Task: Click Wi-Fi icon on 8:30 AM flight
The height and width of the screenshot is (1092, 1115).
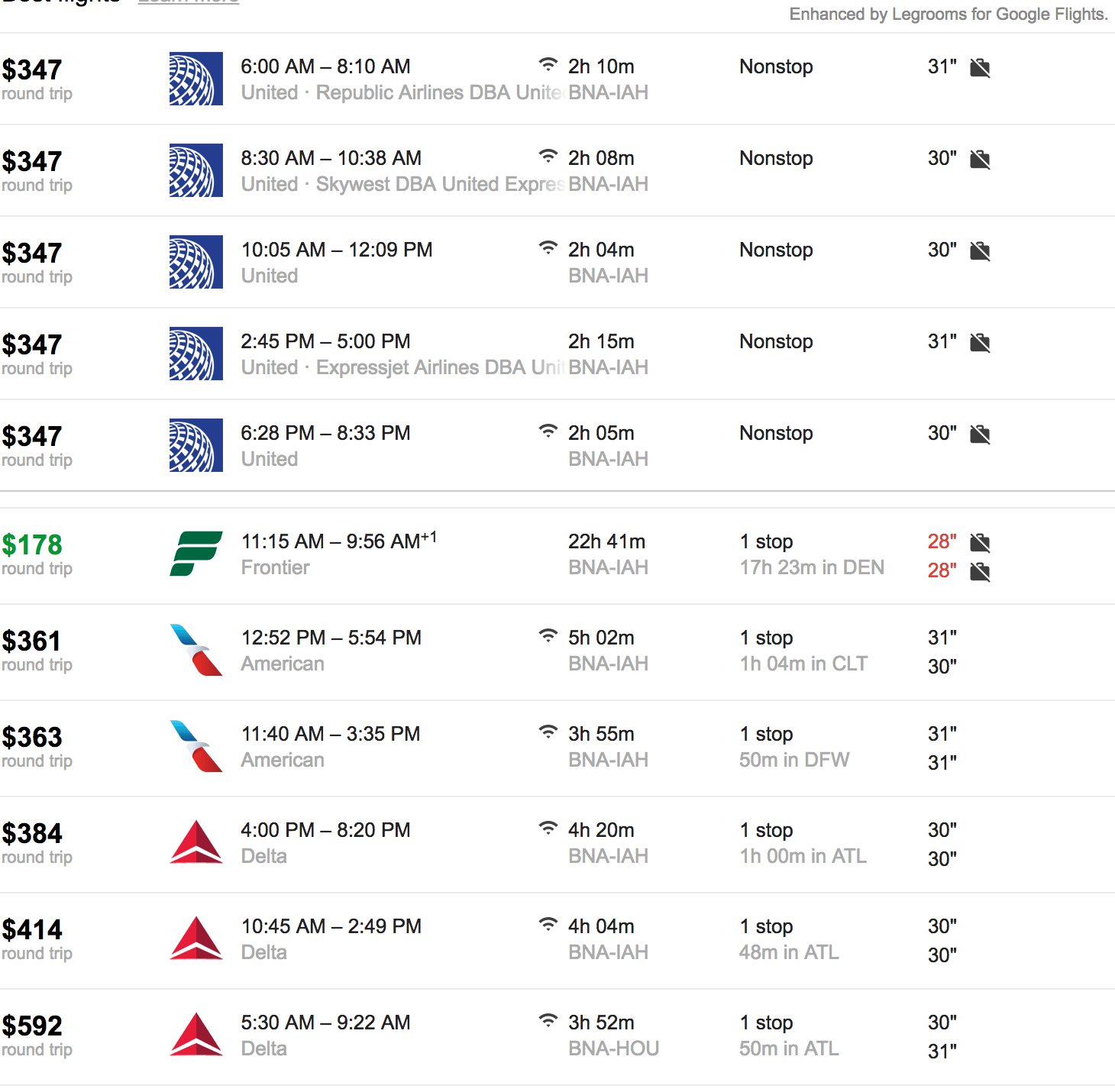Action: pyautogui.click(x=548, y=156)
